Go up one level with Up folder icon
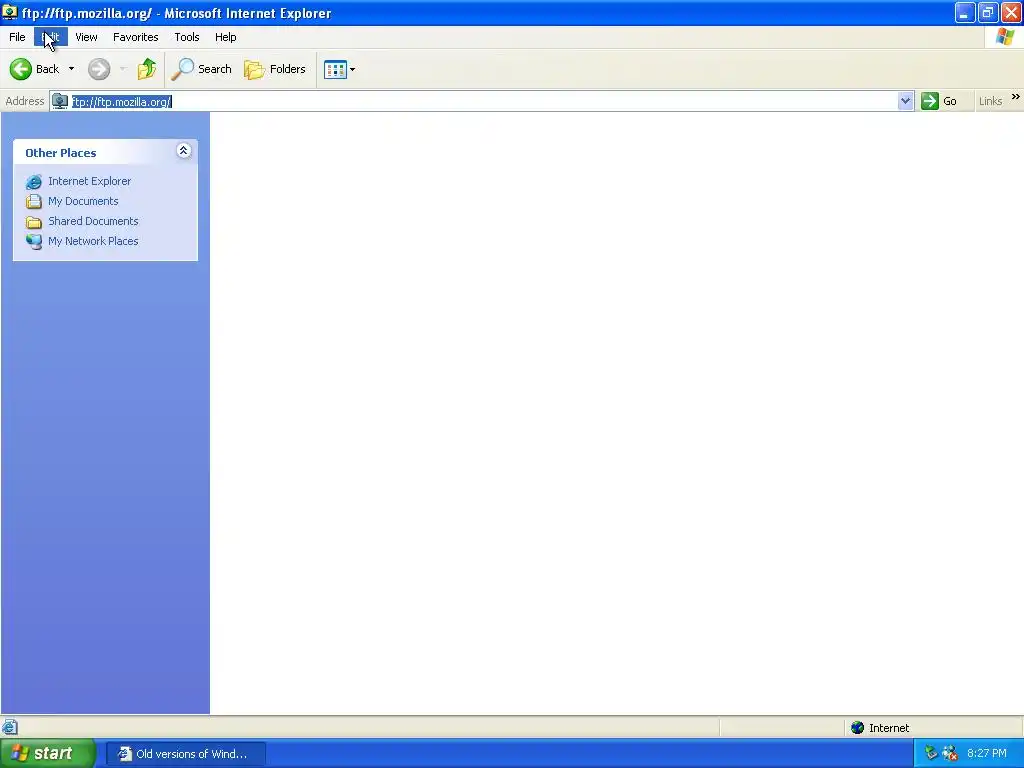This screenshot has height=768, width=1024. pyautogui.click(x=147, y=69)
